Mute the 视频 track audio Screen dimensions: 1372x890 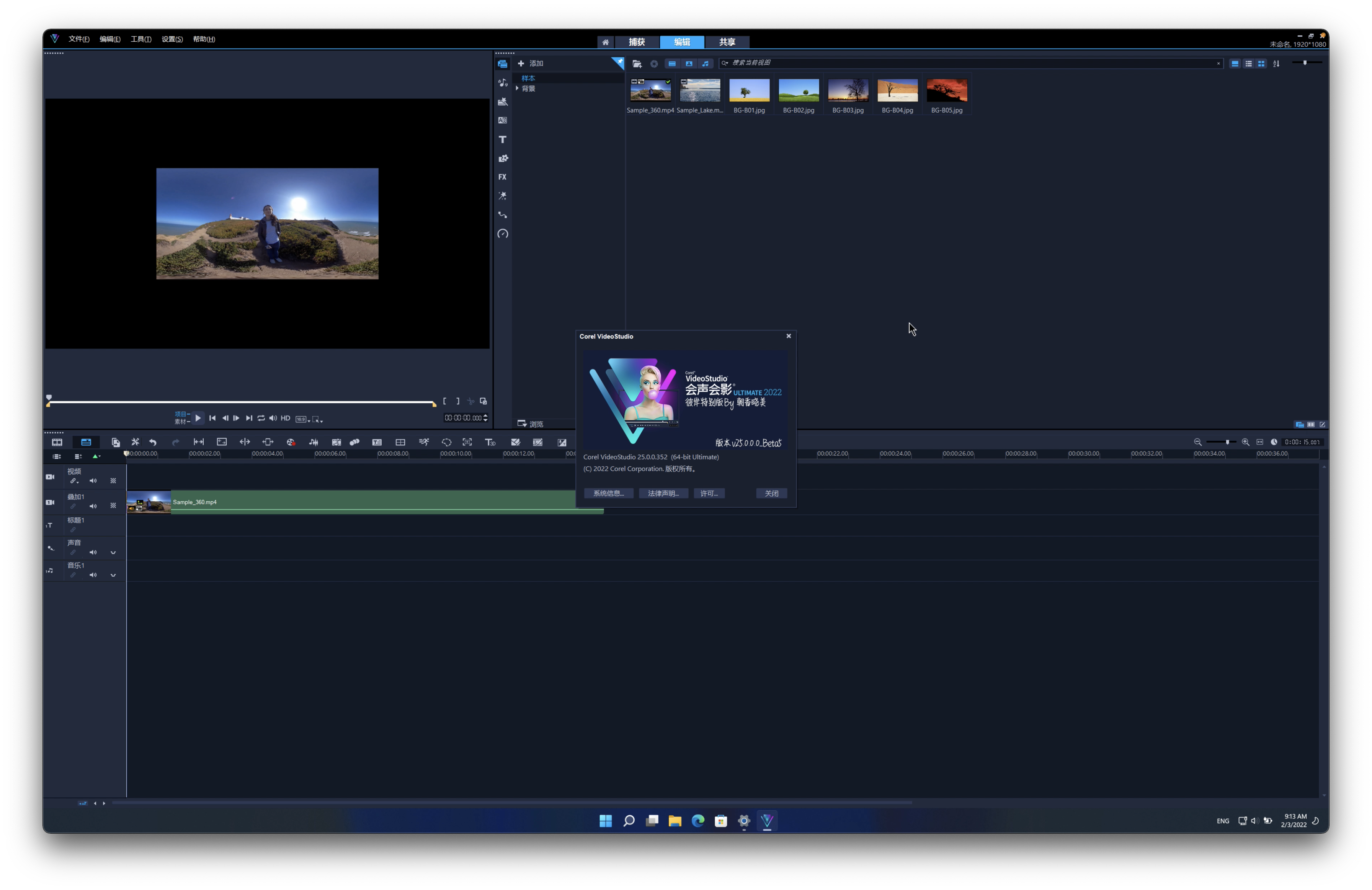tap(93, 481)
